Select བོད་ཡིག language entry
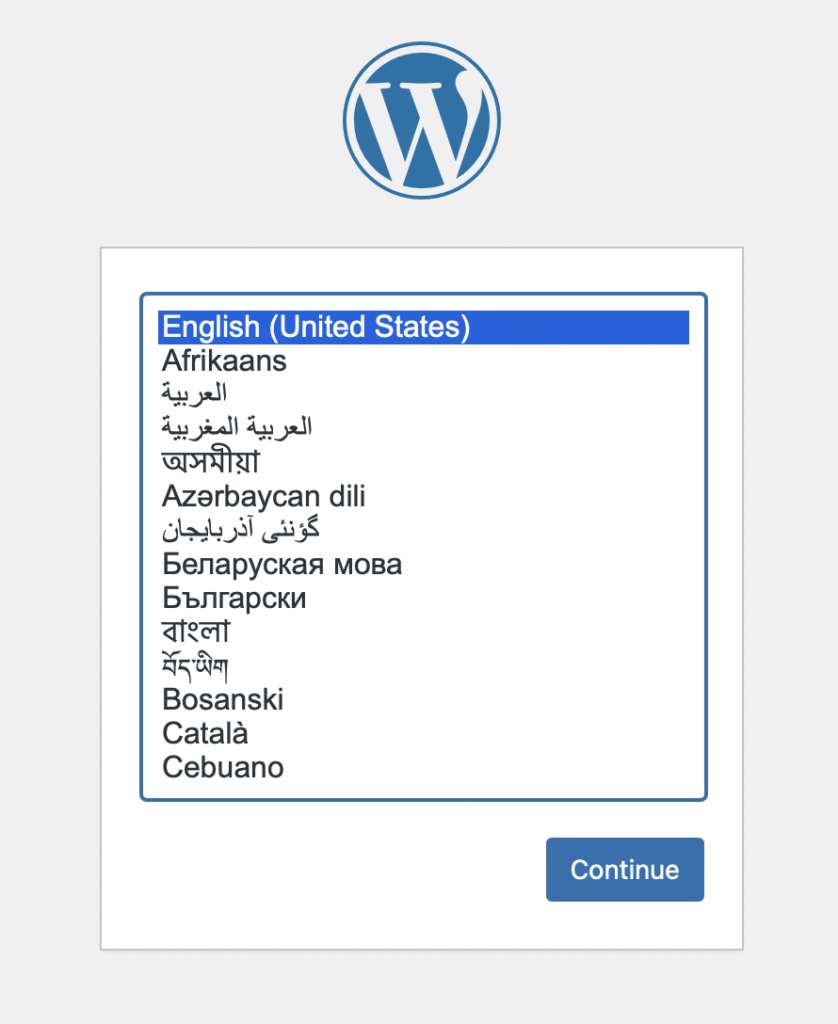The width and height of the screenshot is (838, 1024). pos(423,666)
